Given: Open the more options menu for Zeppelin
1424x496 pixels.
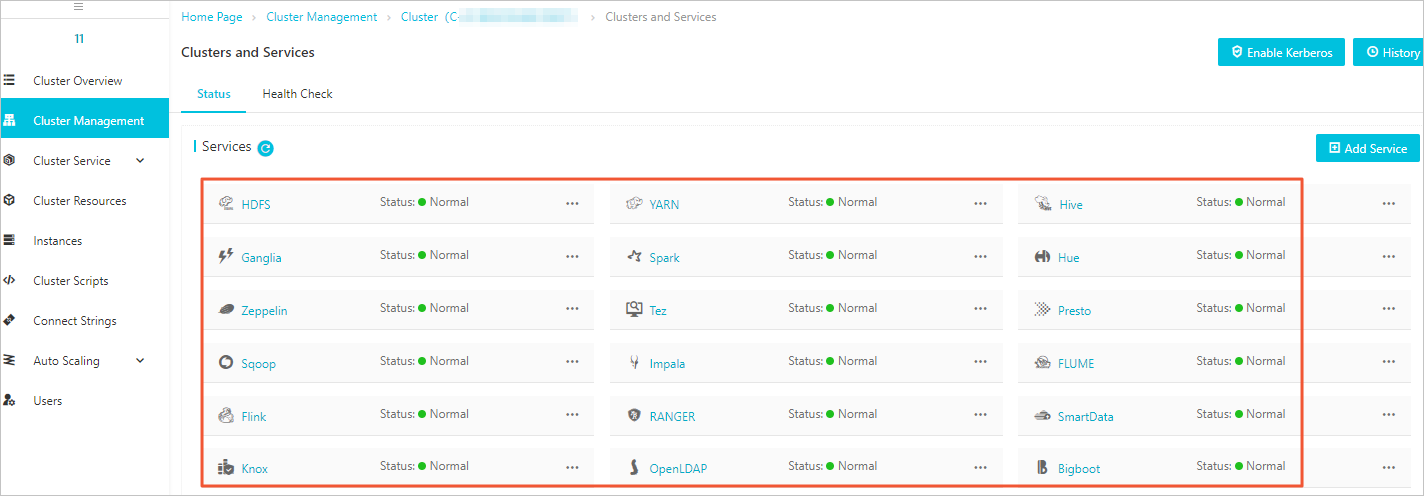Looking at the screenshot, I should 572,309.
